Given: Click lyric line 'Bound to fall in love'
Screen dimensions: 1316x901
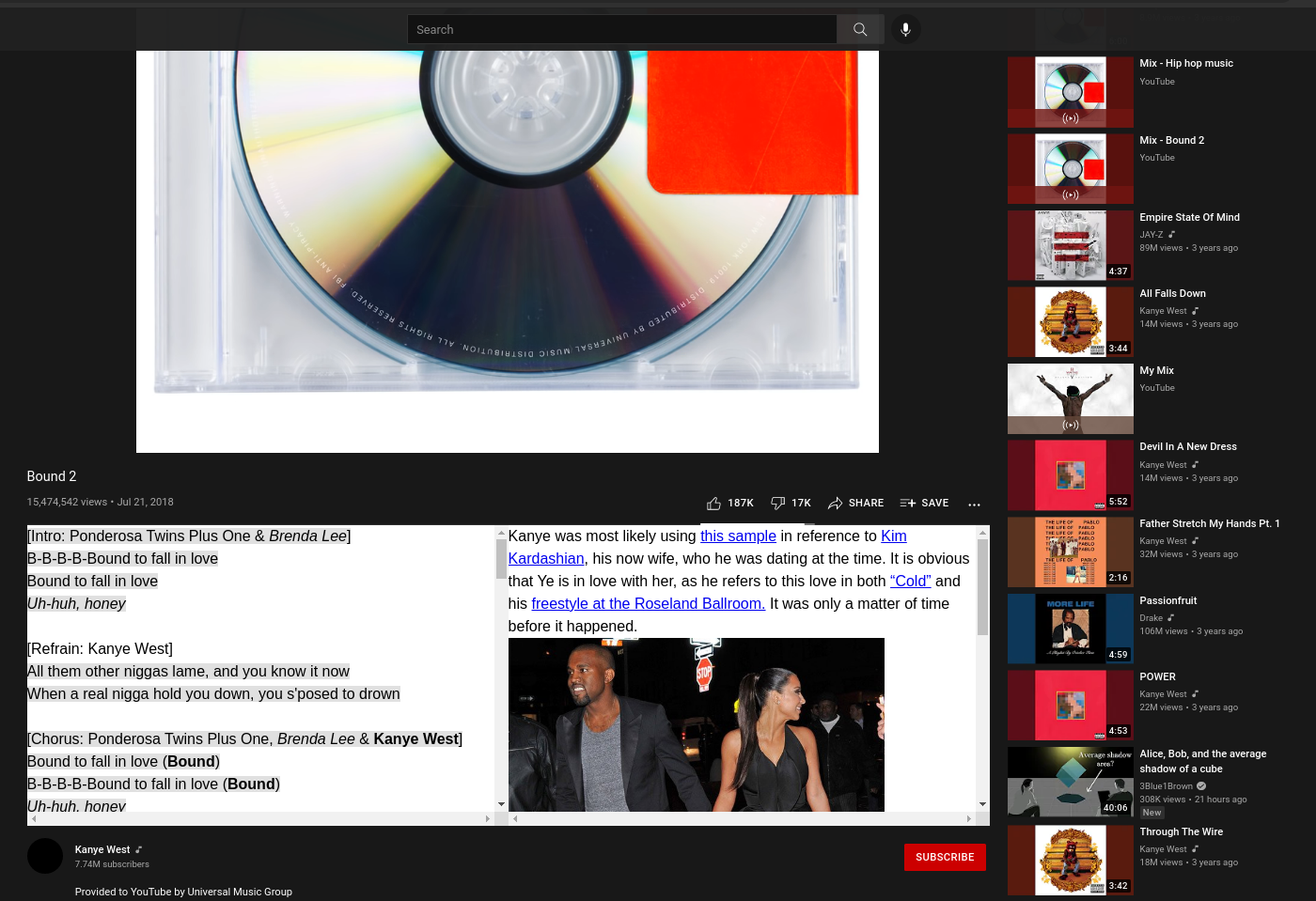Looking at the screenshot, I should (92, 581).
